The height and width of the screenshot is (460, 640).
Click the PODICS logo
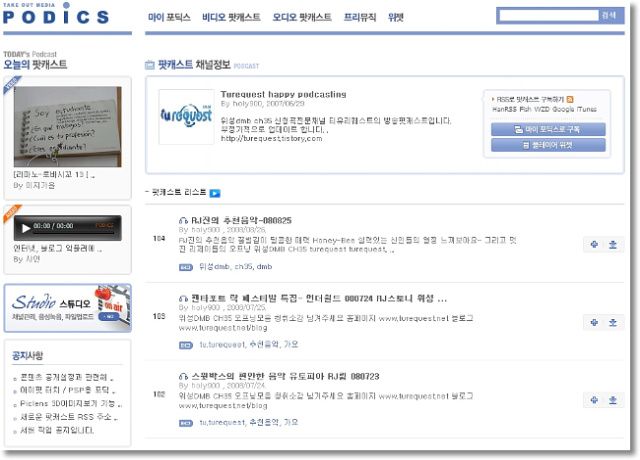click(x=56, y=14)
